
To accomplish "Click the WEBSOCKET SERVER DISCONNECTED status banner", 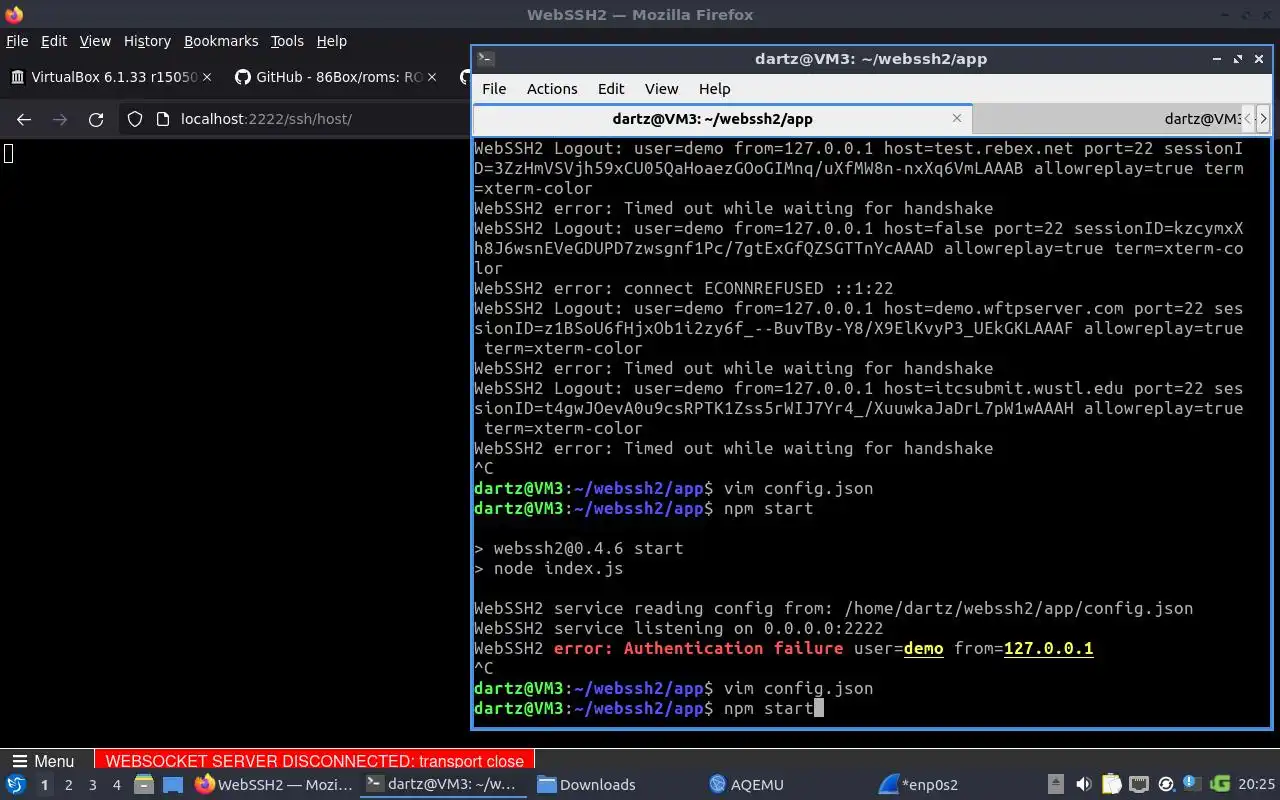I will tap(315, 761).
